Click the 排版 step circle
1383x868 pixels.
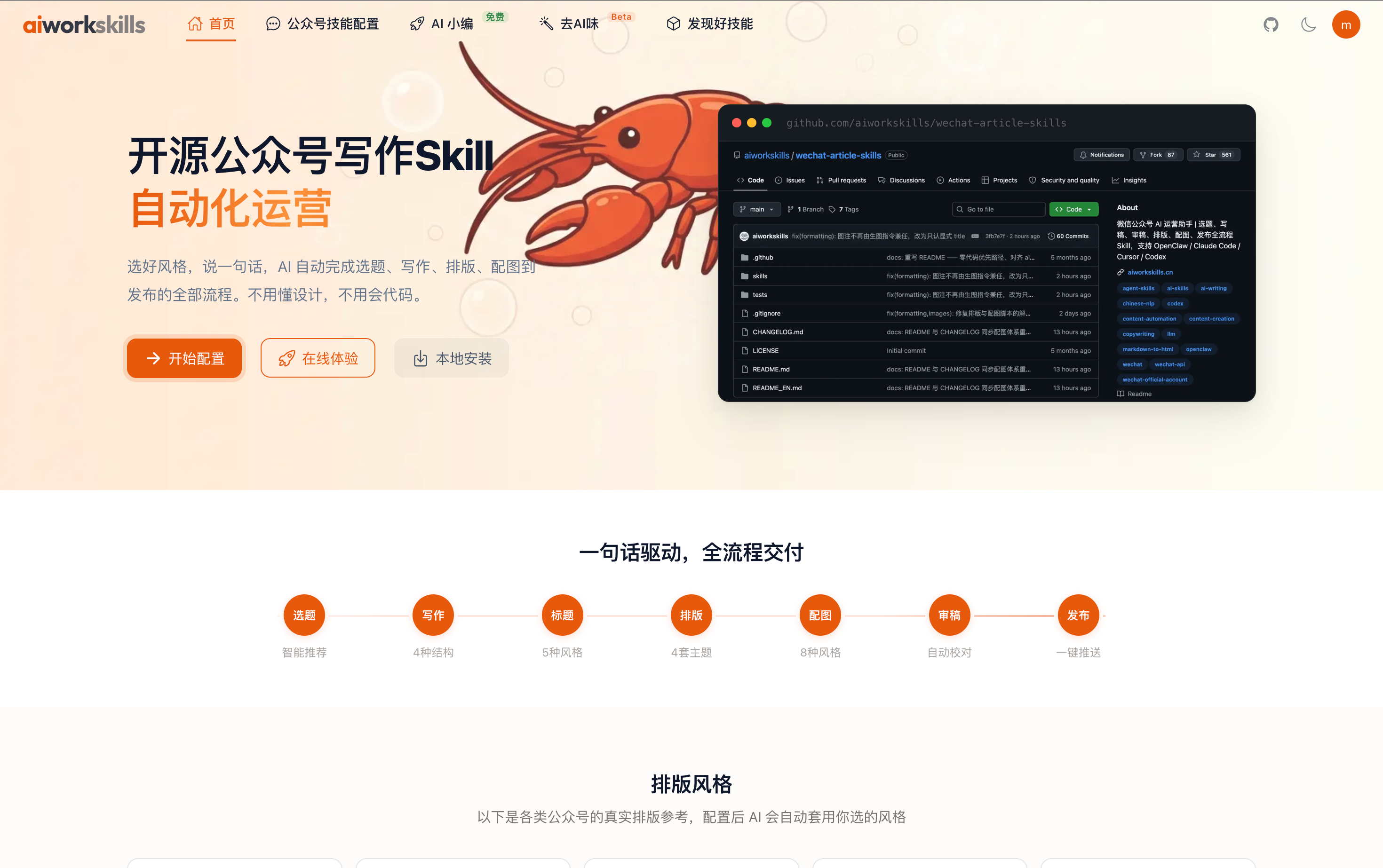[691, 615]
